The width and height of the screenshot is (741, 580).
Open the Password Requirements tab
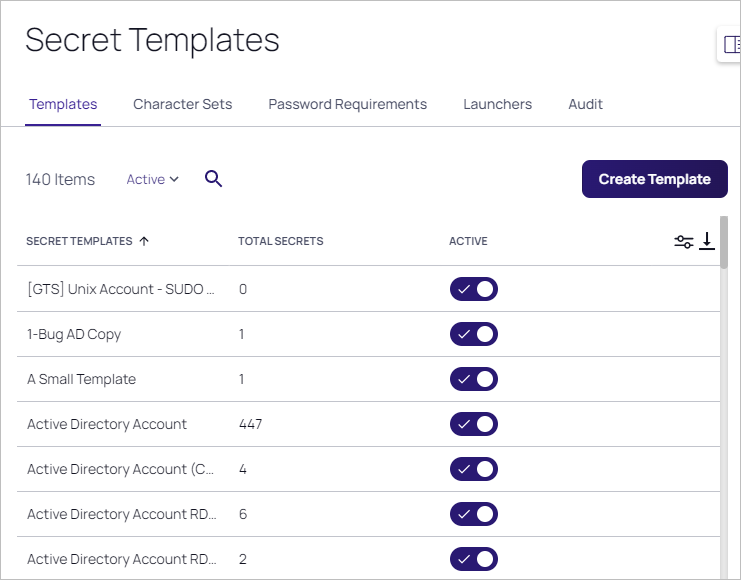(x=347, y=104)
